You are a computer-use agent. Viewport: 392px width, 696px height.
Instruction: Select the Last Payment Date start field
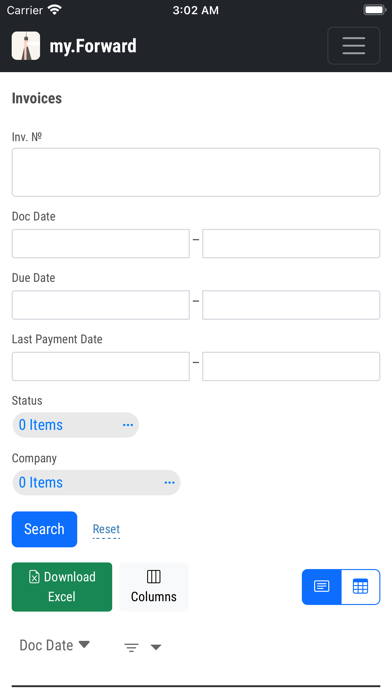(x=101, y=366)
